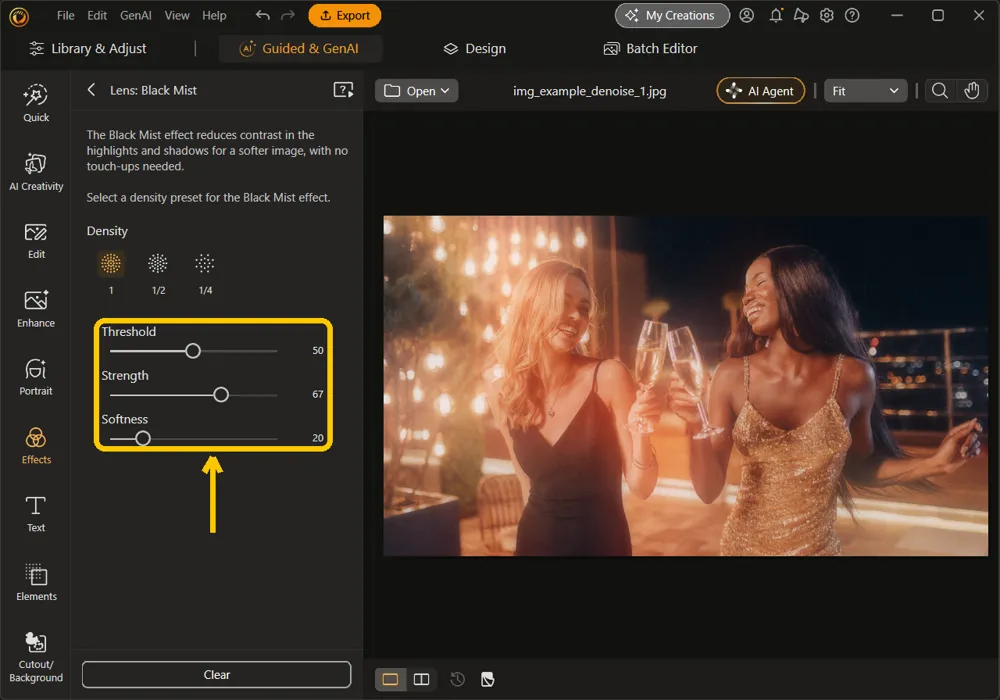Screen dimensions: 1000x700
Task: Show the edit history
Action: coord(457,679)
